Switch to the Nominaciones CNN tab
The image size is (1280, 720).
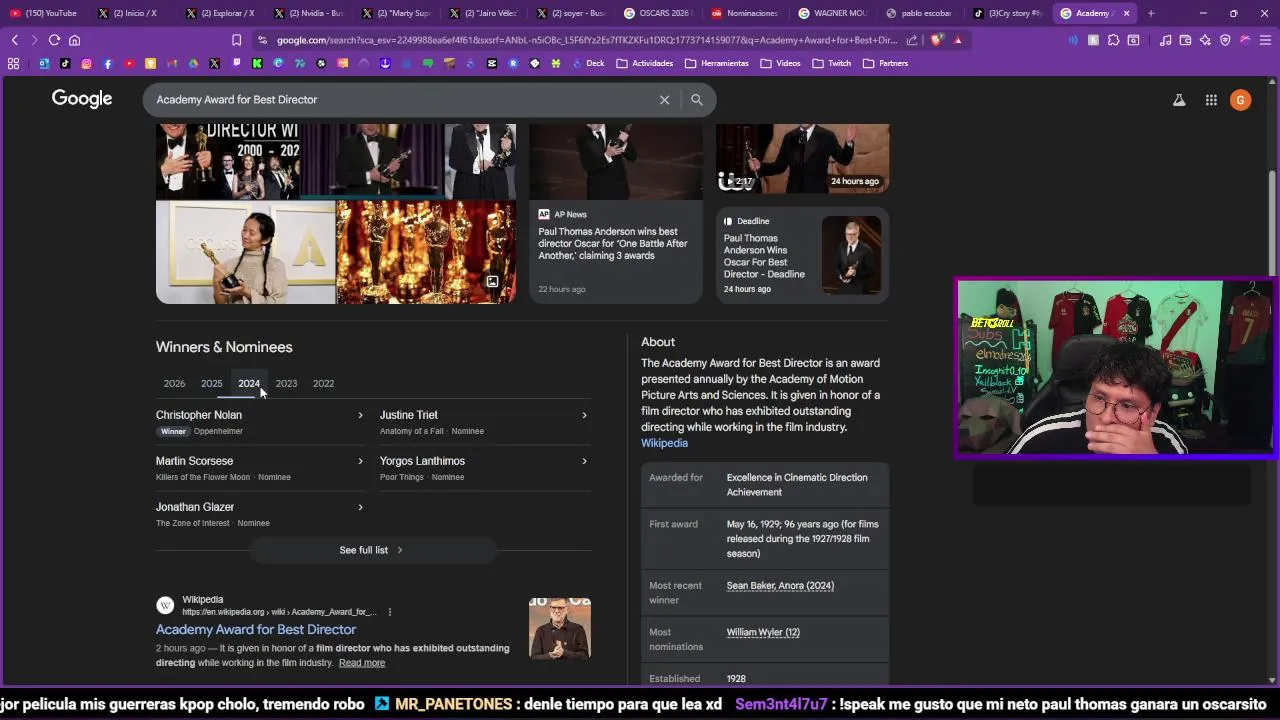[x=747, y=13]
